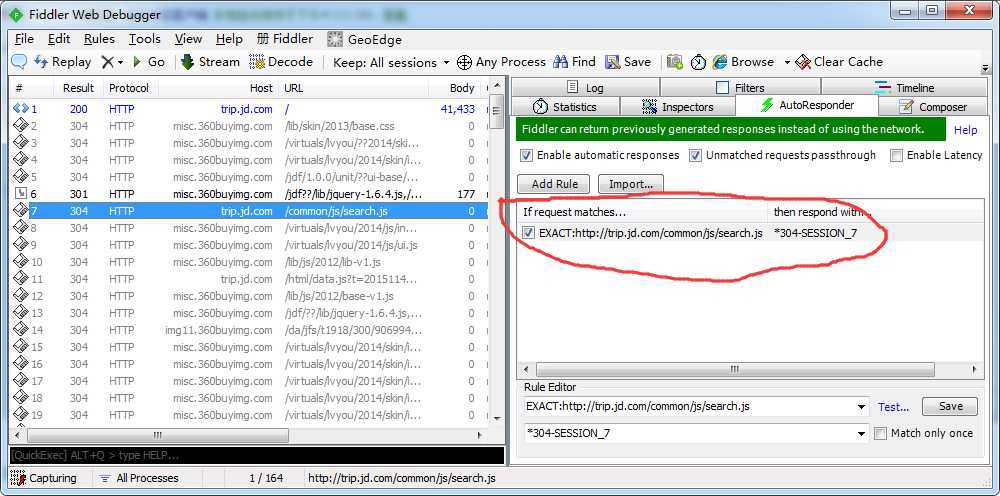
Task: Switch to the Composer tab
Action: 933,106
